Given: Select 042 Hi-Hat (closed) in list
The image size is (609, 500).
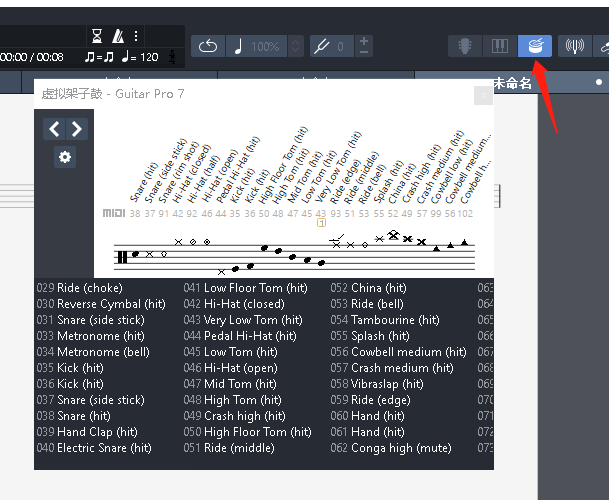Looking at the screenshot, I should tap(244, 304).
